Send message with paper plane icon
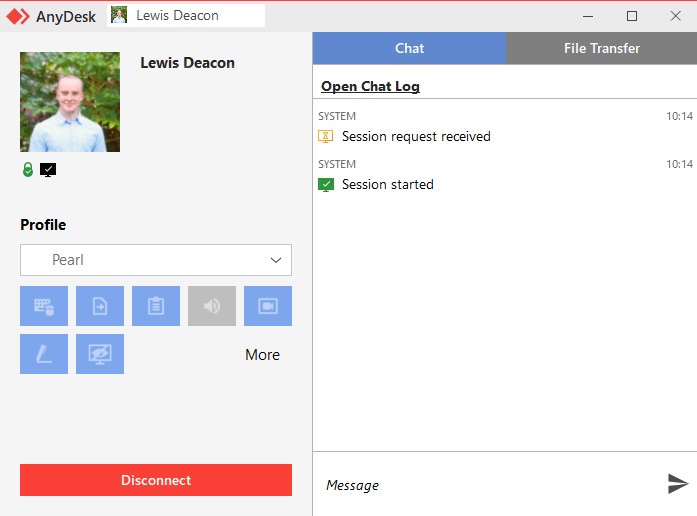697x516 pixels. [678, 484]
